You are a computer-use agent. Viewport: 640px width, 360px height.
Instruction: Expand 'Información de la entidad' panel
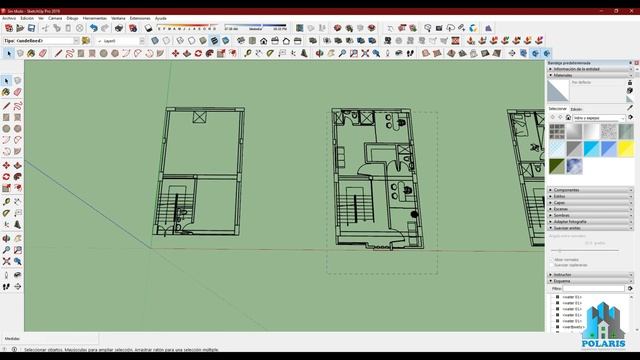coord(590,69)
